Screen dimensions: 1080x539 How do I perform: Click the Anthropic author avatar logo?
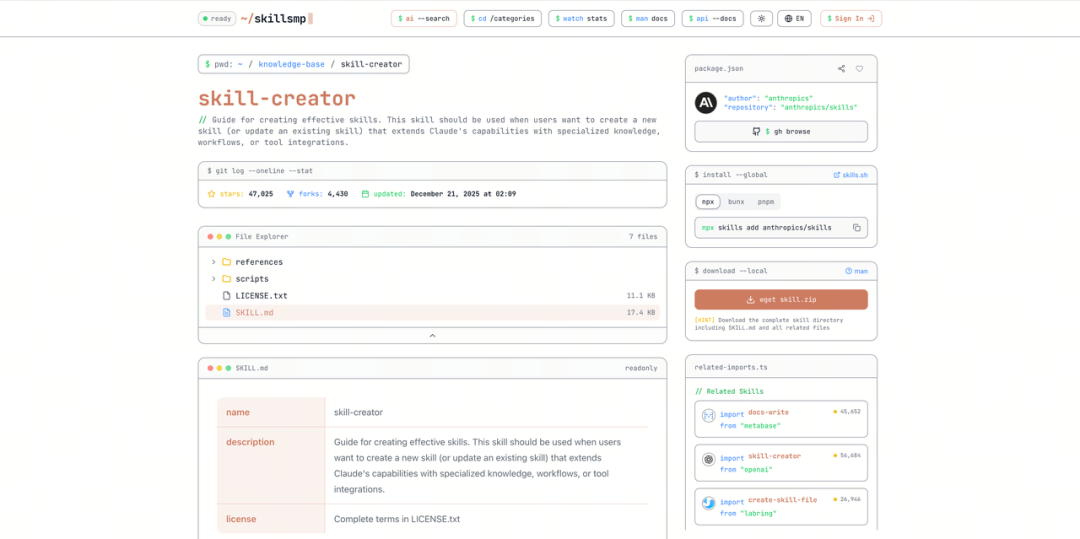pyautogui.click(x=706, y=102)
